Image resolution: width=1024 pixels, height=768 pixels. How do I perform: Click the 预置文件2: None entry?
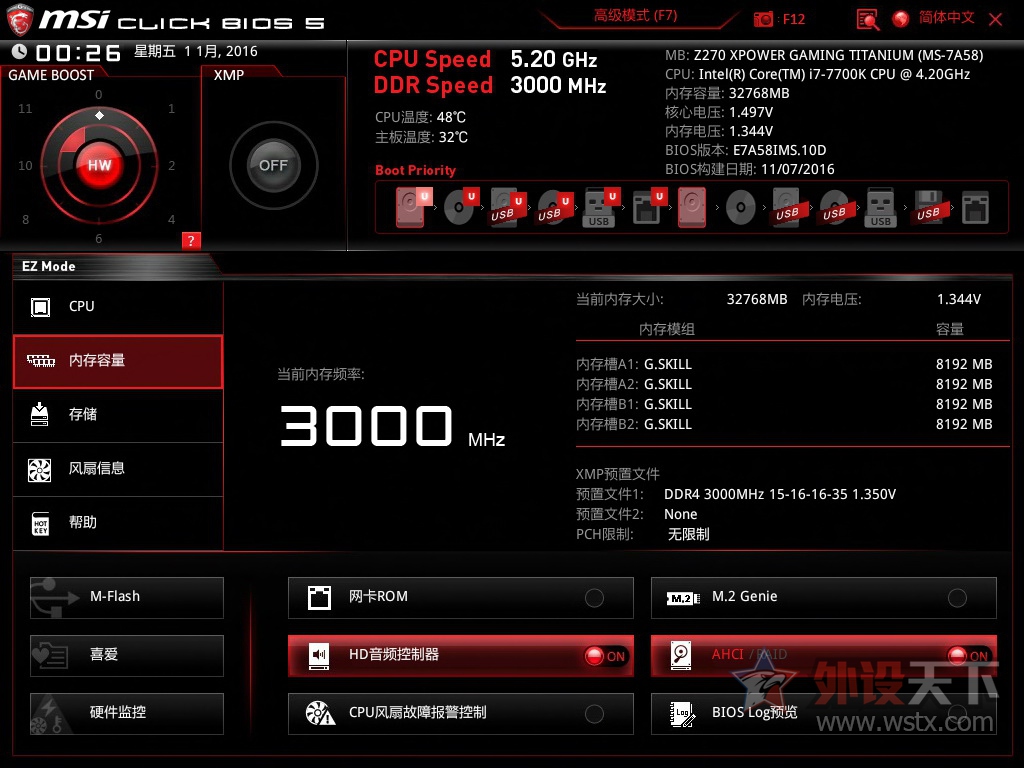[x=637, y=515]
